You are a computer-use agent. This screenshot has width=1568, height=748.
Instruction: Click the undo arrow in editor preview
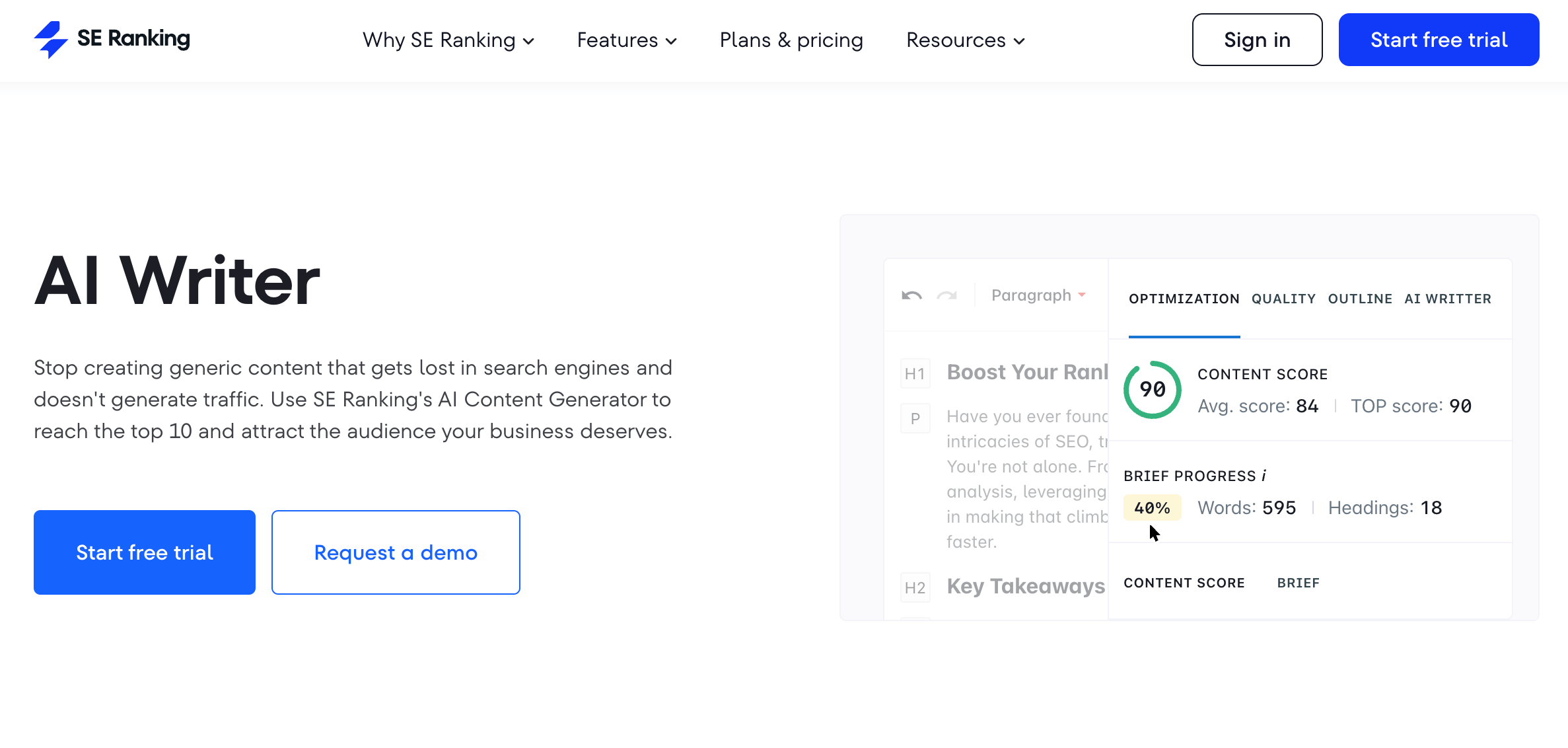tap(911, 295)
